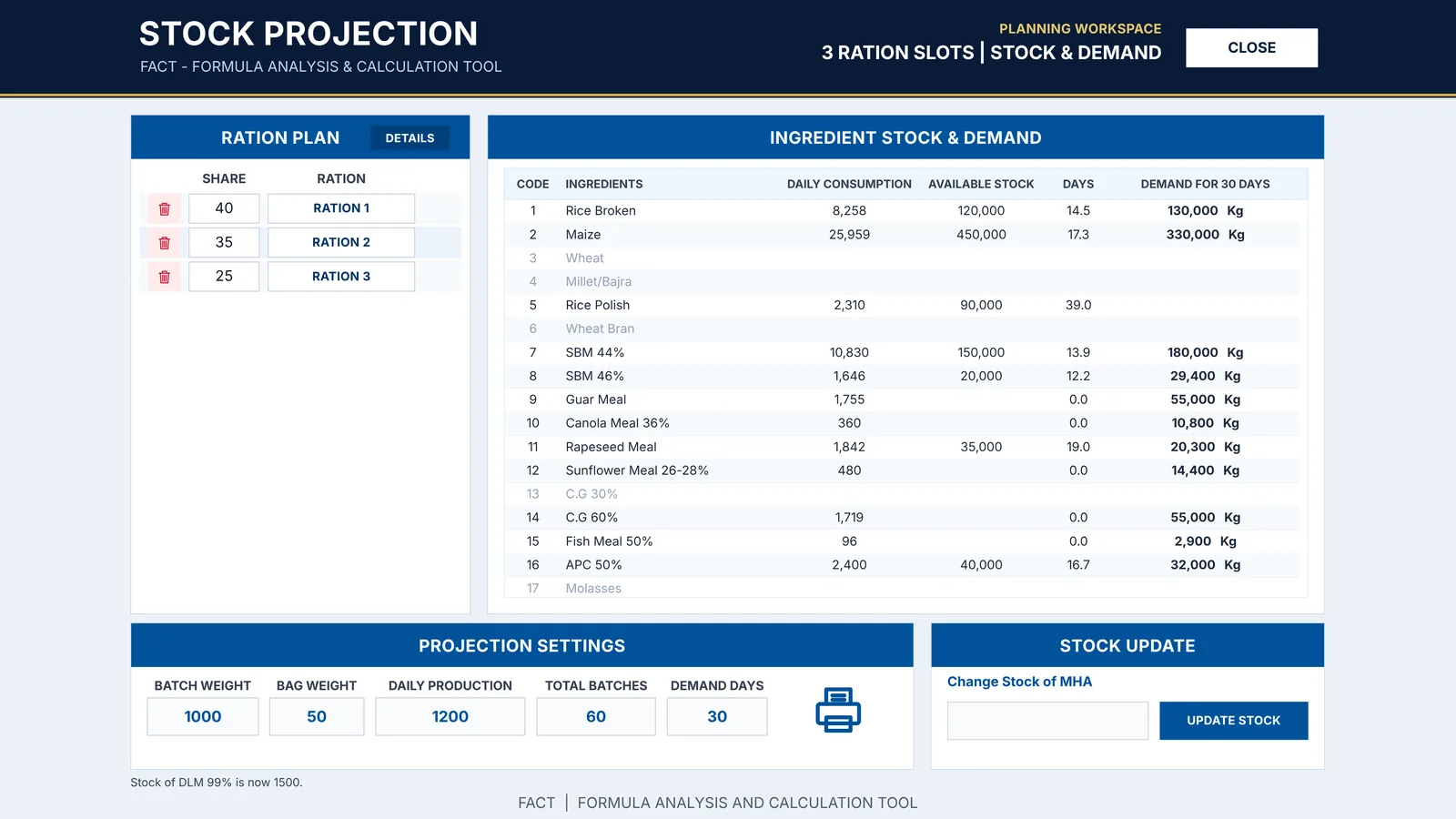Click the Batch Weight field 1000

[x=203, y=716]
